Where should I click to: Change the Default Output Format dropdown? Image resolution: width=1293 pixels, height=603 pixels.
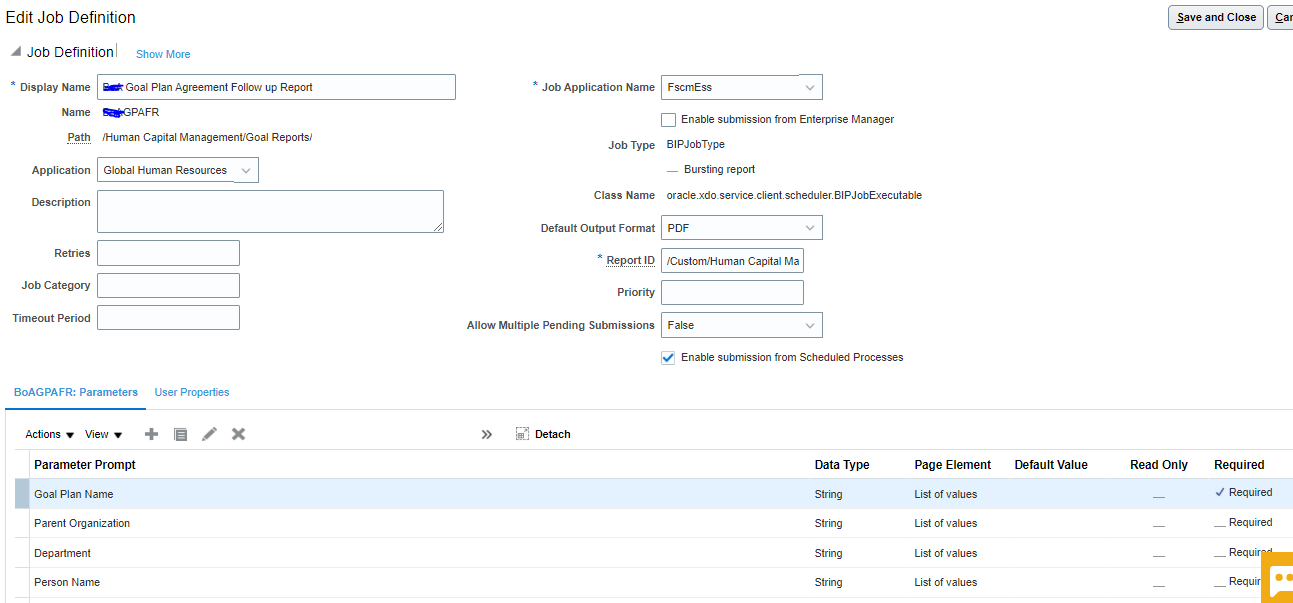pyautogui.click(x=812, y=227)
